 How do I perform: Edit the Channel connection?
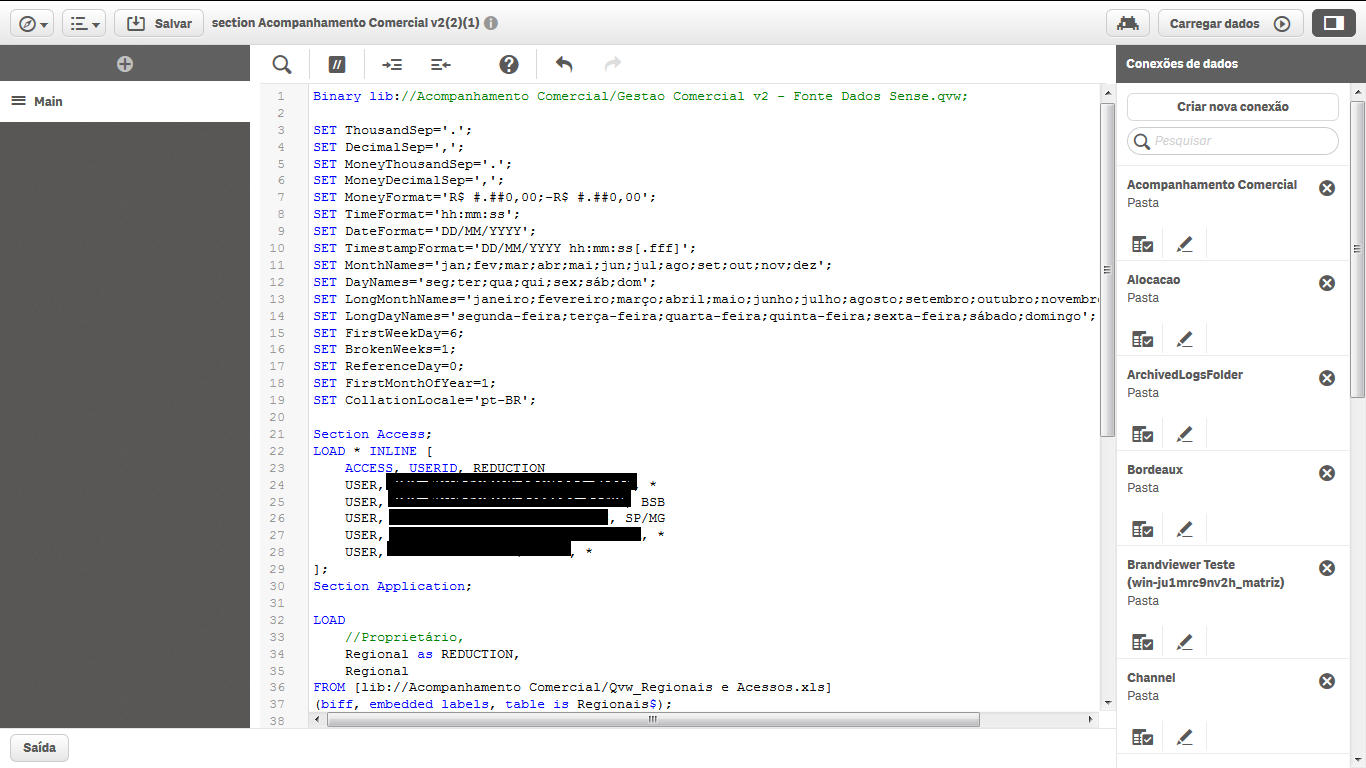click(x=1185, y=736)
